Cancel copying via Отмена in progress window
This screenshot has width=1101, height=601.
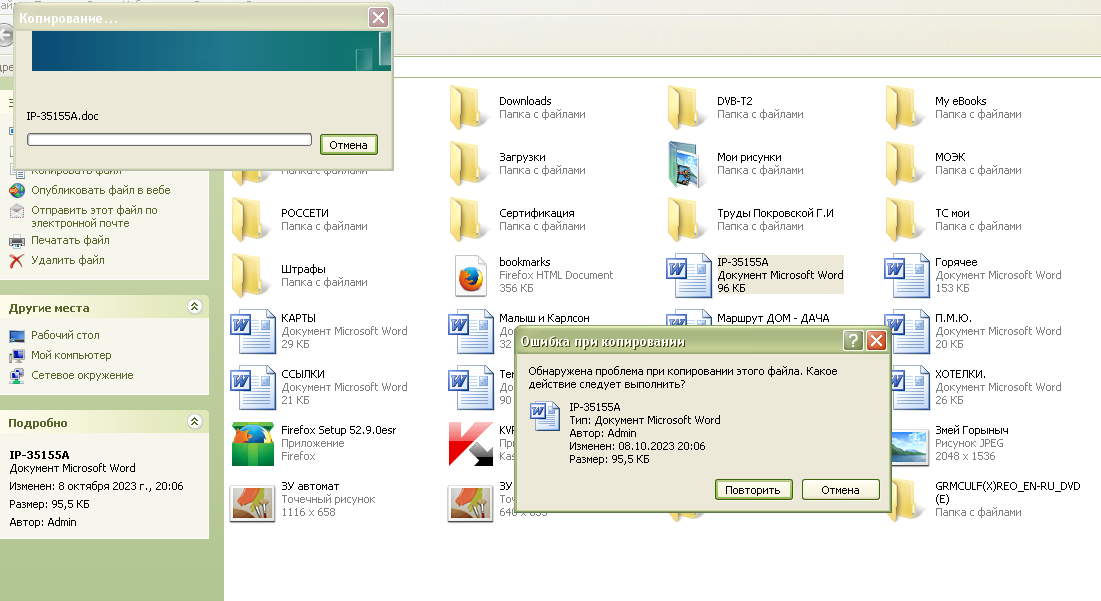[x=349, y=145]
